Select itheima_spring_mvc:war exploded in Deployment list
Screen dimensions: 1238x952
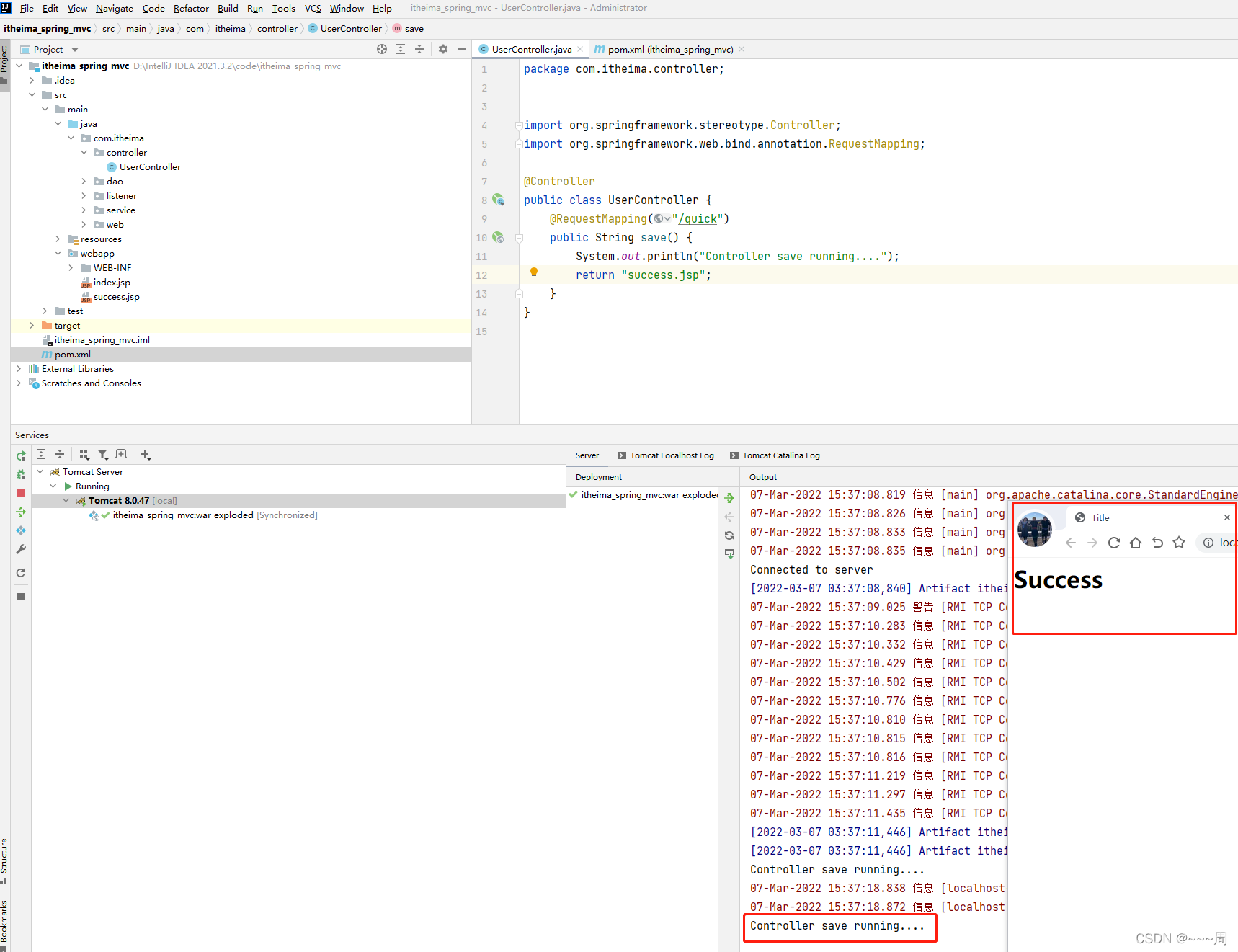643,495
